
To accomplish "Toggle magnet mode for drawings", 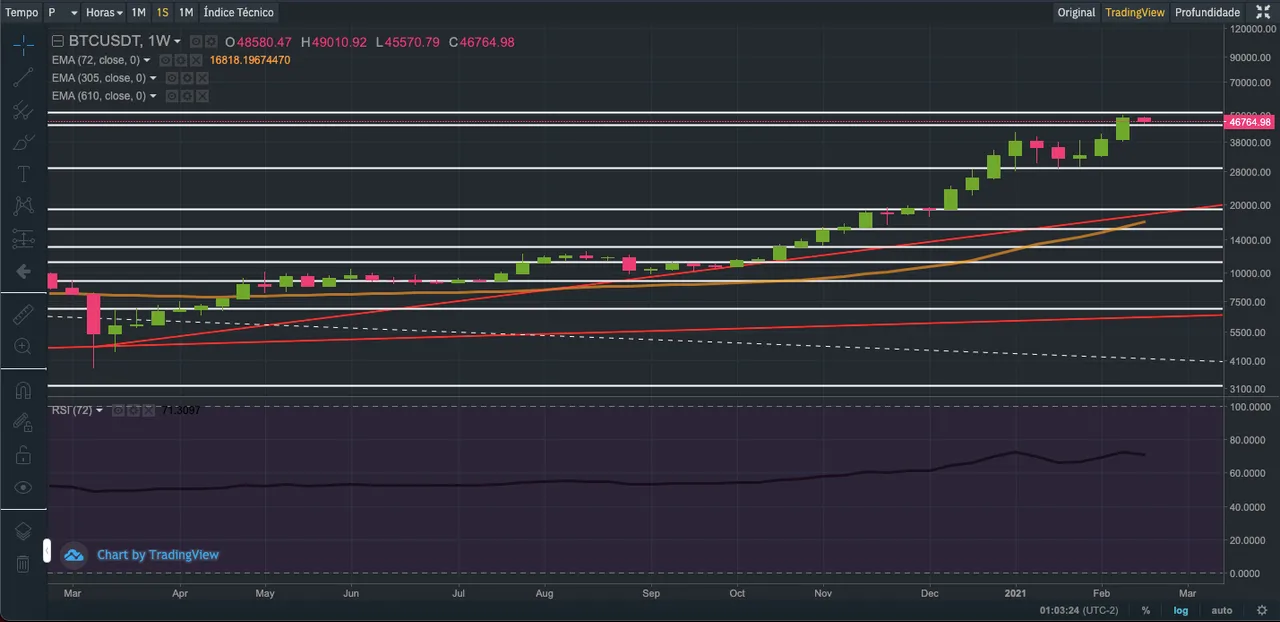I will [x=23, y=391].
